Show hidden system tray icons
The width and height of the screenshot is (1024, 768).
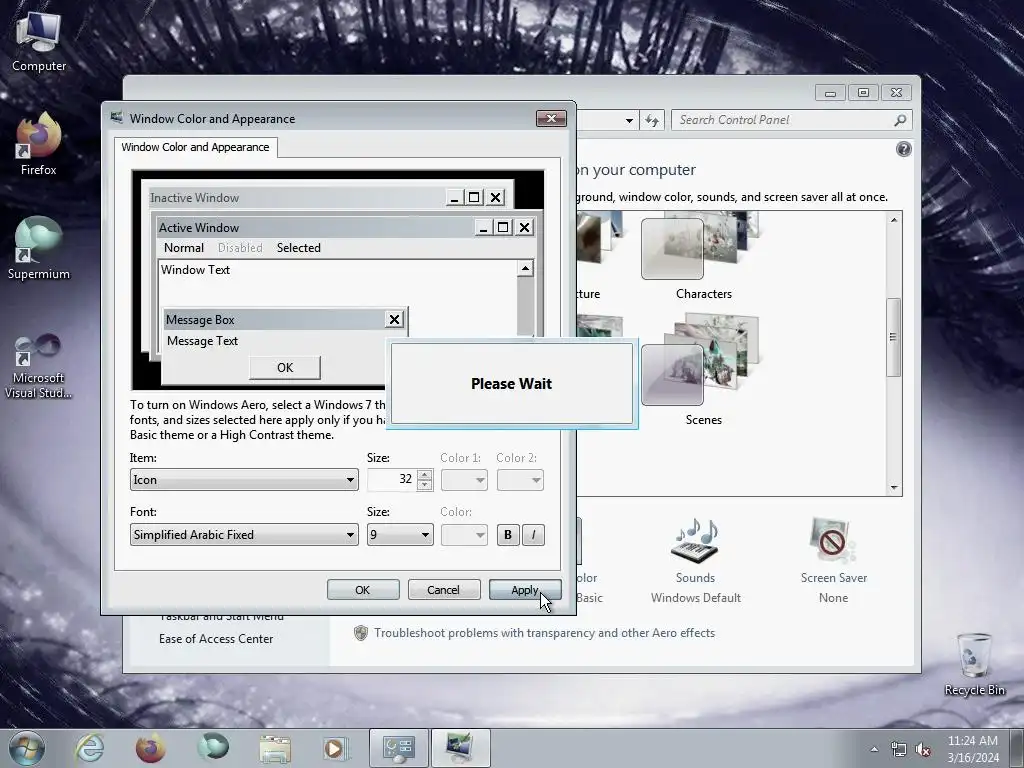point(874,749)
